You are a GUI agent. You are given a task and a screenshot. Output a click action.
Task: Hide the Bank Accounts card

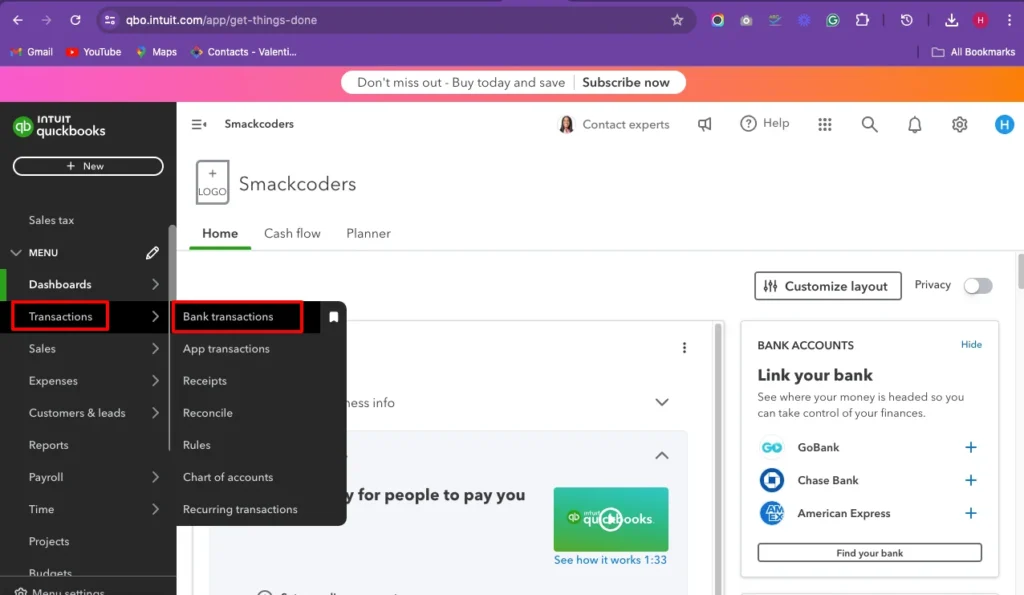pos(971,345)
